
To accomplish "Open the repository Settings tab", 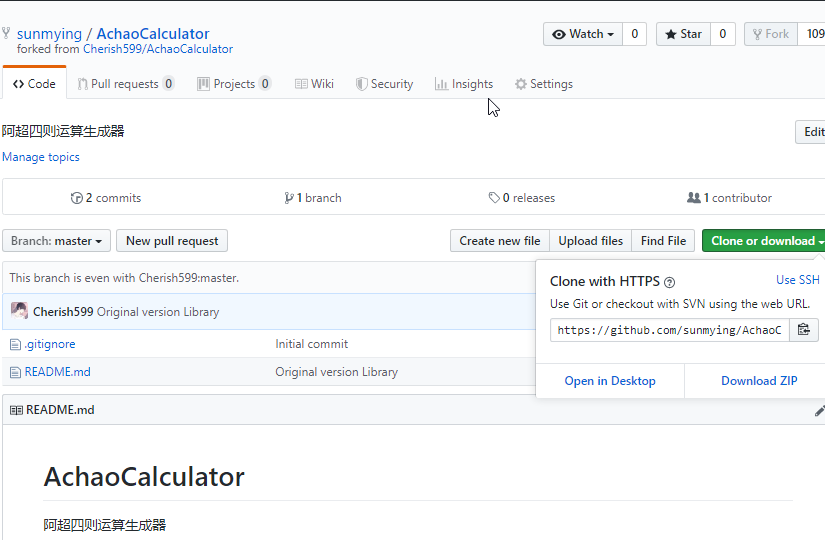I will coord(544,84).
